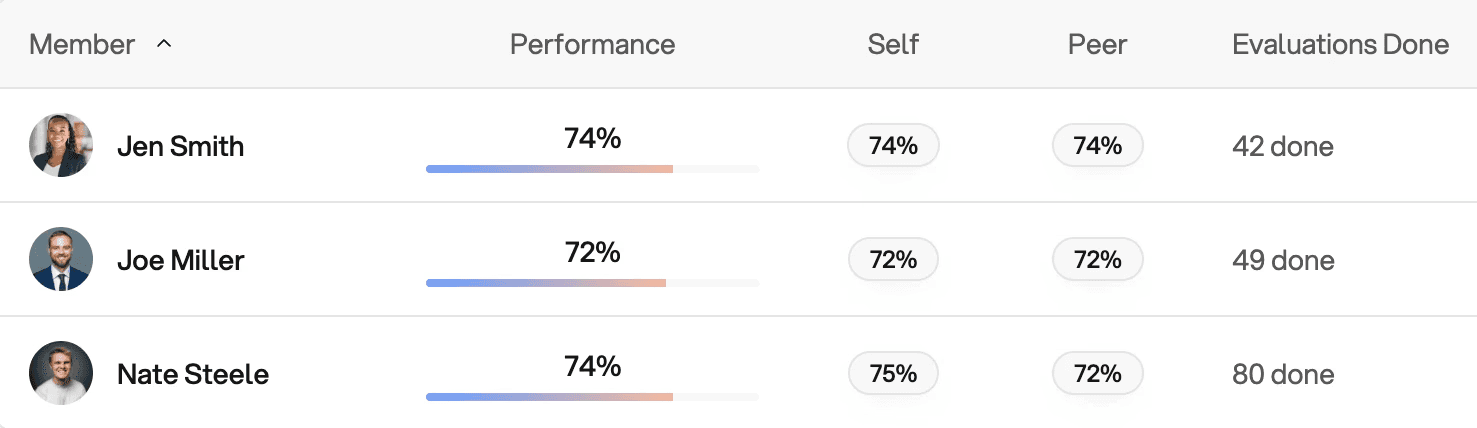Open Jen Smith's member name link
Viewport: 1477px width, 428px height.
pos(181,147)
